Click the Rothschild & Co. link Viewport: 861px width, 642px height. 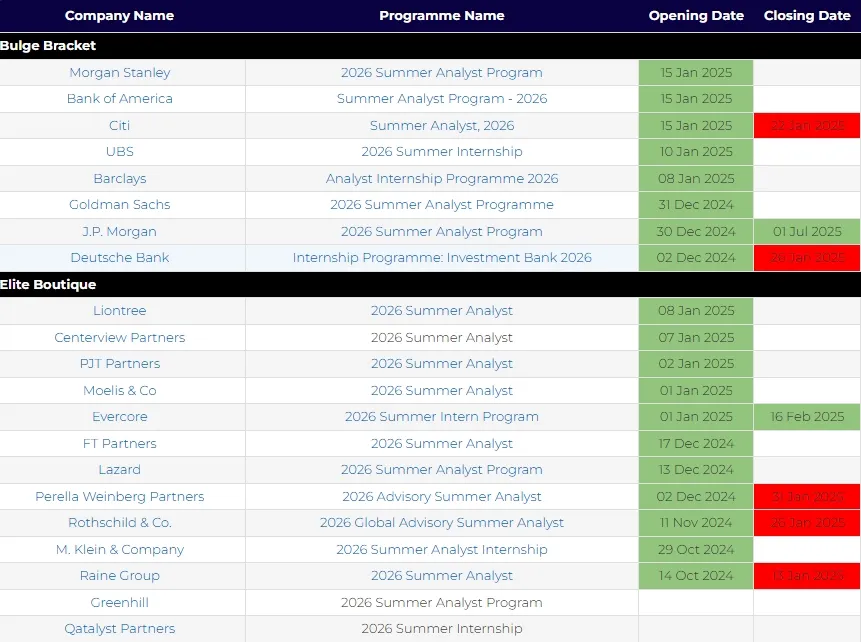tap(120, 523)
